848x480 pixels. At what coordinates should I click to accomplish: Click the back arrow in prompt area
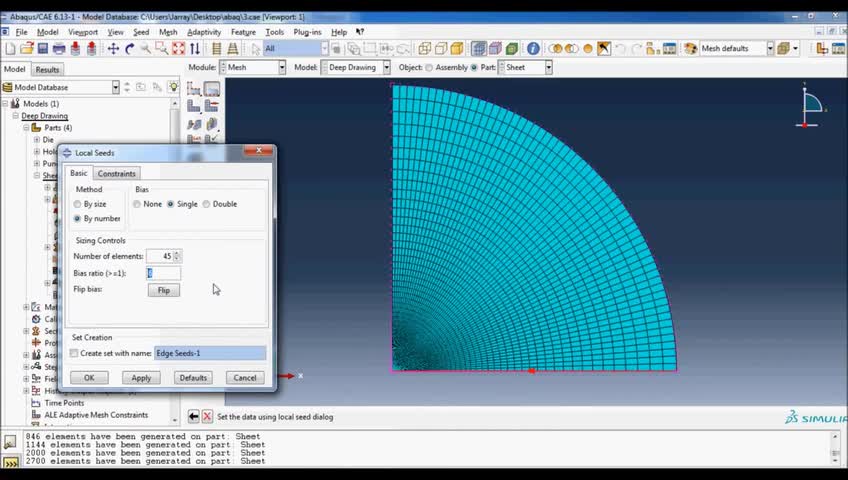(194, 416)
